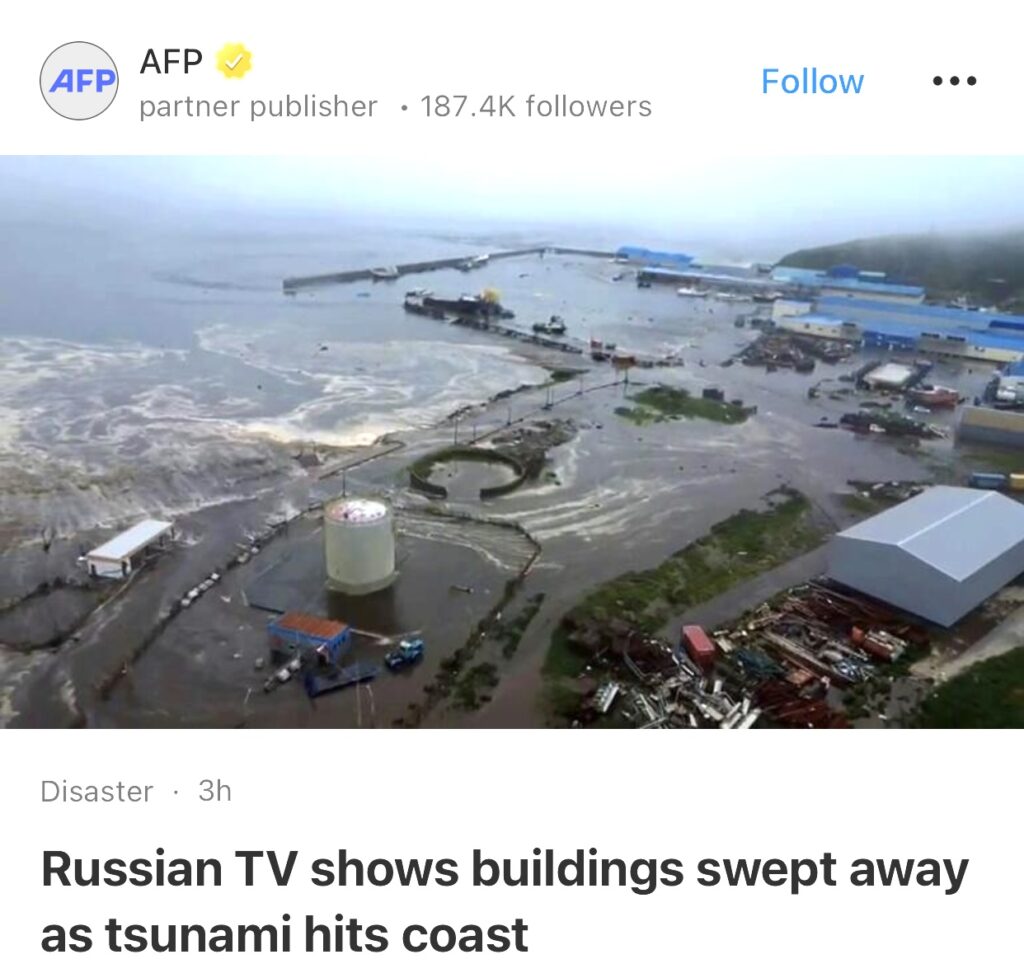The height and width of the screenshot is (978, 1024).
Task: Click the 3h timestamp
Action: pyautogui.click(x=215, y=791)
